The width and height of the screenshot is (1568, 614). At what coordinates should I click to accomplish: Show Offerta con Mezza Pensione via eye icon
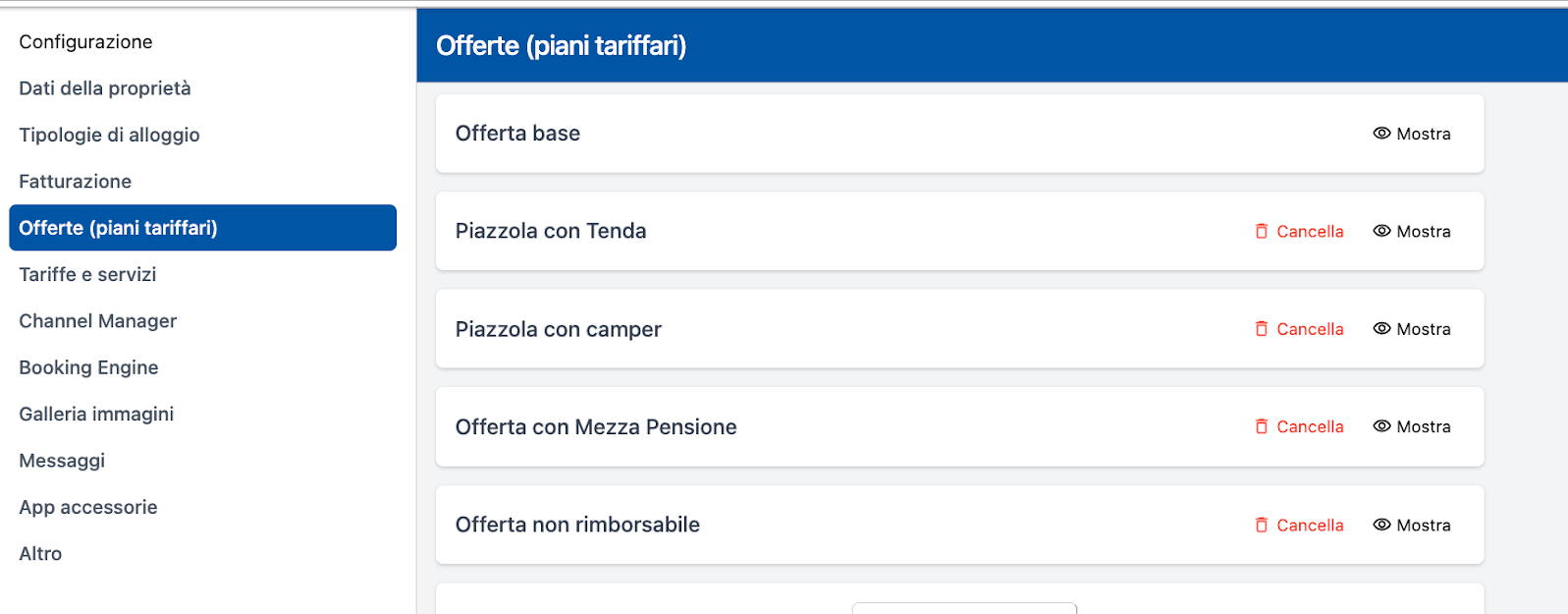point(1381,426)
